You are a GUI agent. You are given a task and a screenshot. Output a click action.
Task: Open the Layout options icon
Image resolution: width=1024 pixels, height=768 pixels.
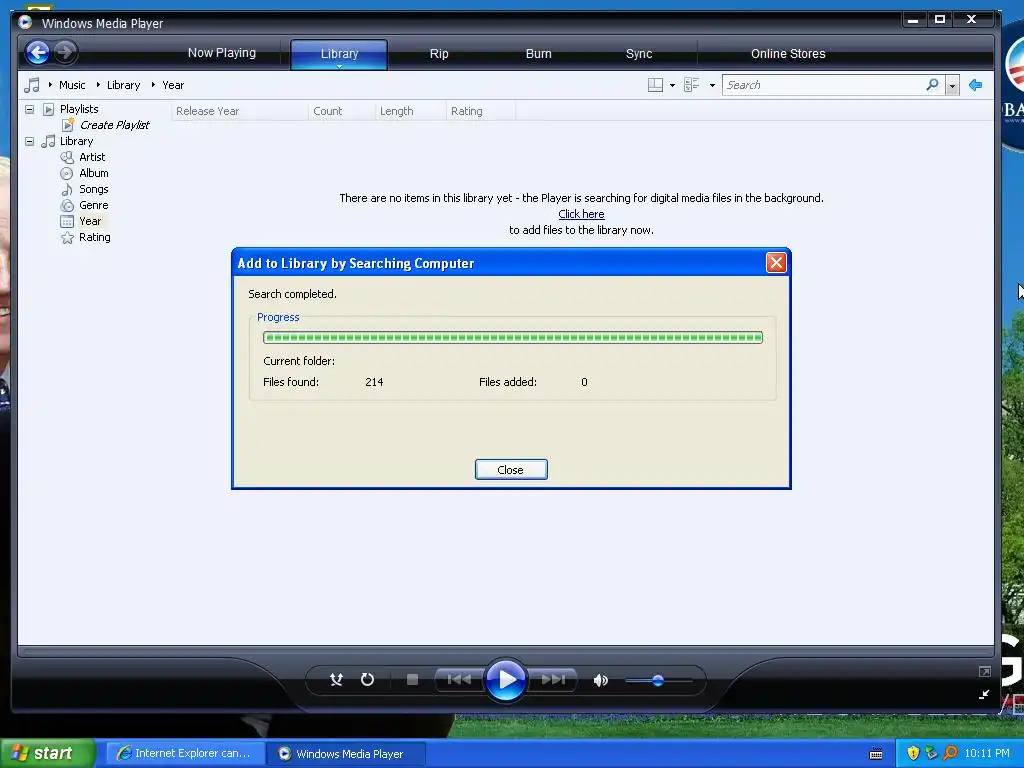pyautogui.click(x=655, y=85)
